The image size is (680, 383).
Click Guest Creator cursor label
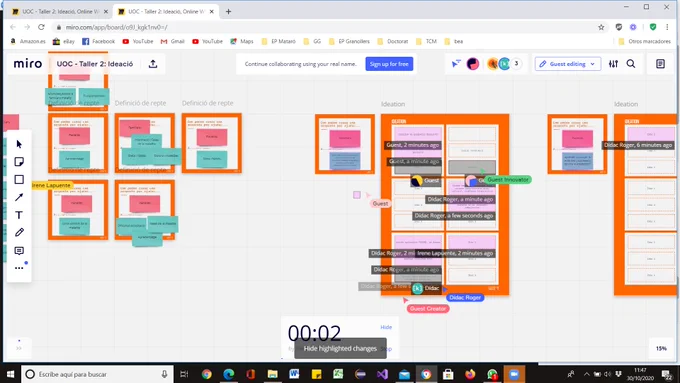pyautogui.click(x=428, y=309)
